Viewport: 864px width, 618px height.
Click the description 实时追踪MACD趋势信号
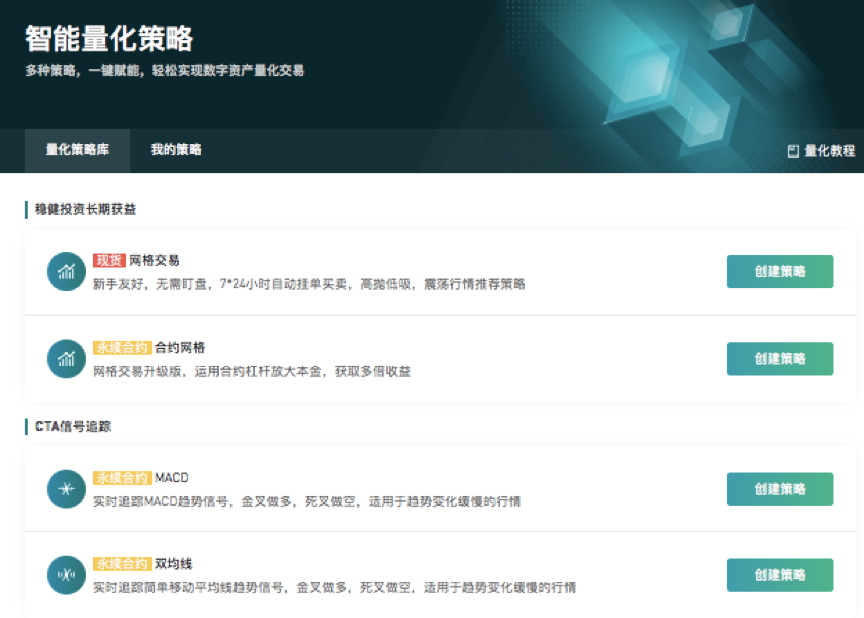pos(306,501)
